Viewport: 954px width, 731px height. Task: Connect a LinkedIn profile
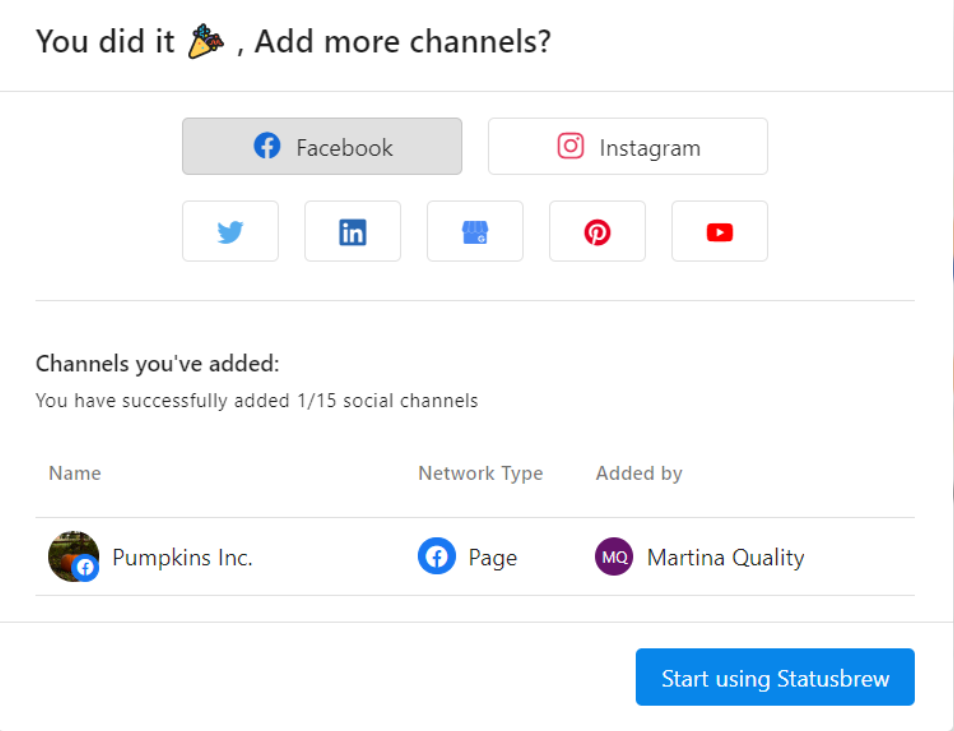pos(353,231)
